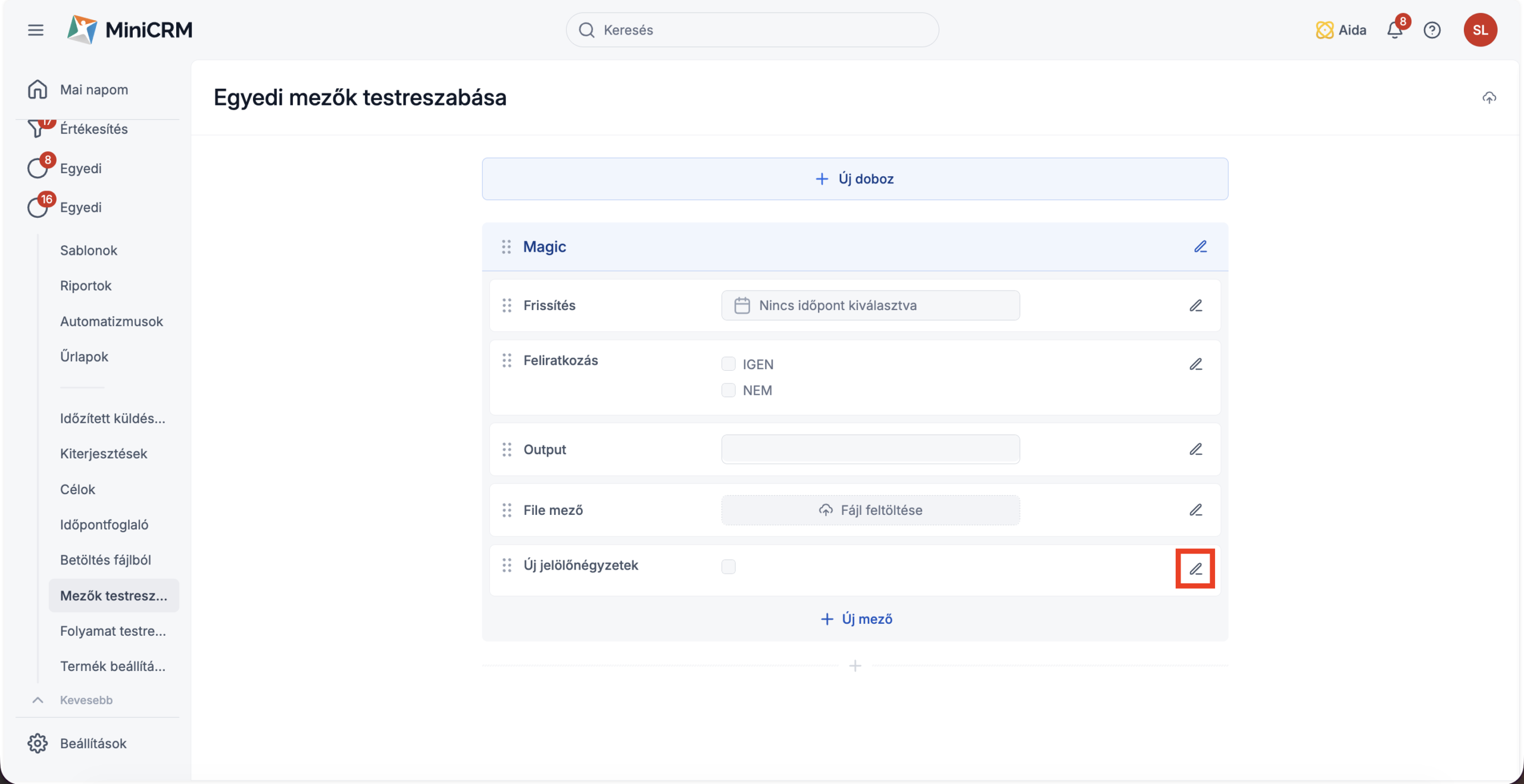Open the Frissítés date picker
1524x784 pixels.
click(870, 305)
